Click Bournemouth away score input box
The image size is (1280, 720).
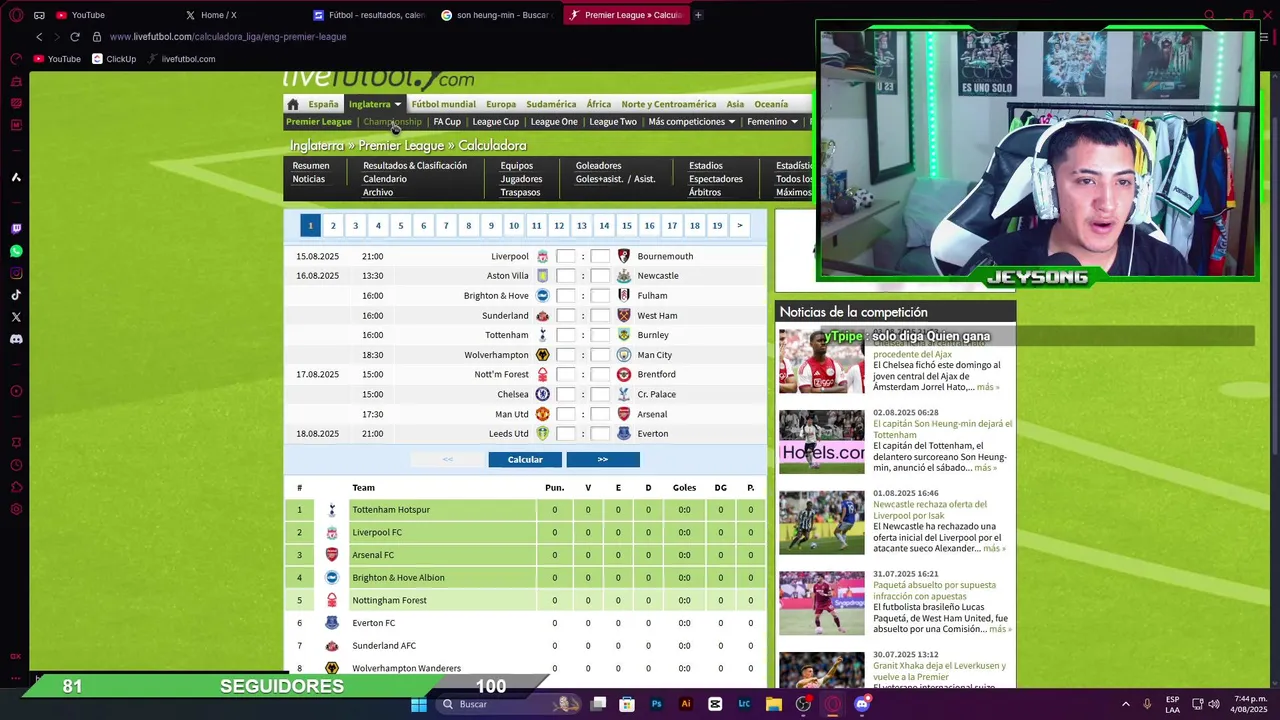click(x=600, y=256)
